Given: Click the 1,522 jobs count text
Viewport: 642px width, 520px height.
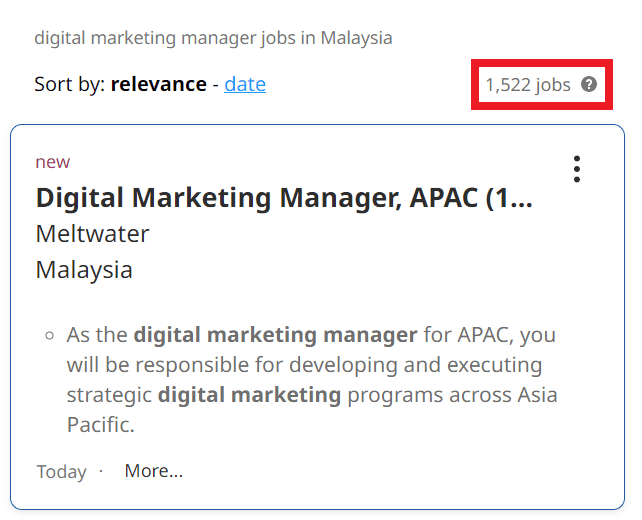Looking at the screenshot, I should point(528,85).
